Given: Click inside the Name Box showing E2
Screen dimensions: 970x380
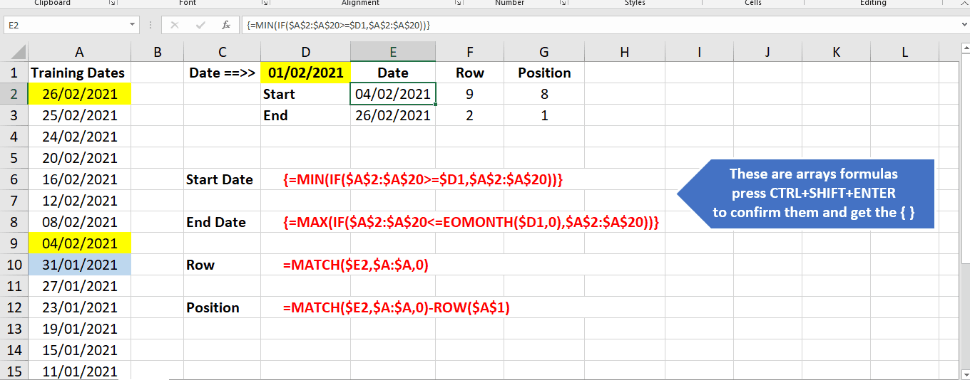Looking at the screenshot, I should coord(65,25).
